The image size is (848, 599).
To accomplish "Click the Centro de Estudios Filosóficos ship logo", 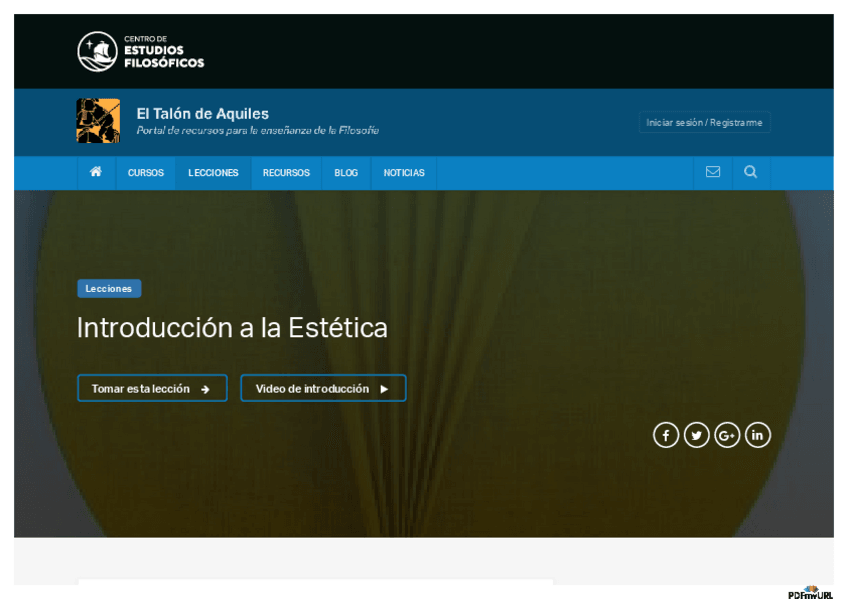I will pyautogui.click(x=97, y=52).
